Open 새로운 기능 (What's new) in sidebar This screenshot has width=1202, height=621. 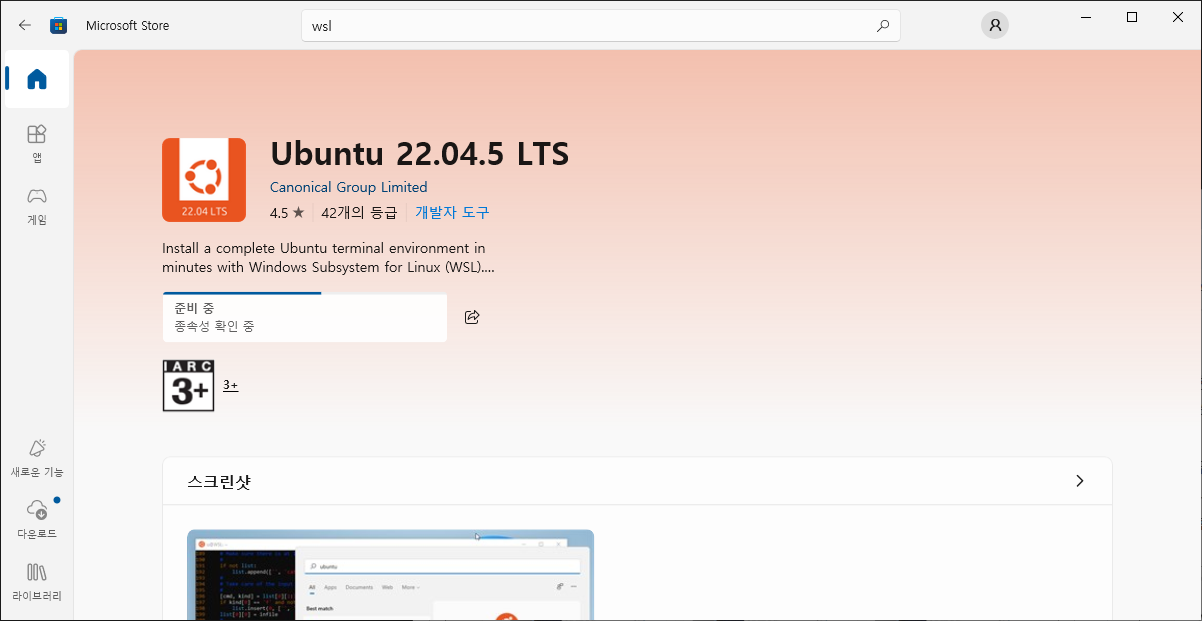pos(37,457)
